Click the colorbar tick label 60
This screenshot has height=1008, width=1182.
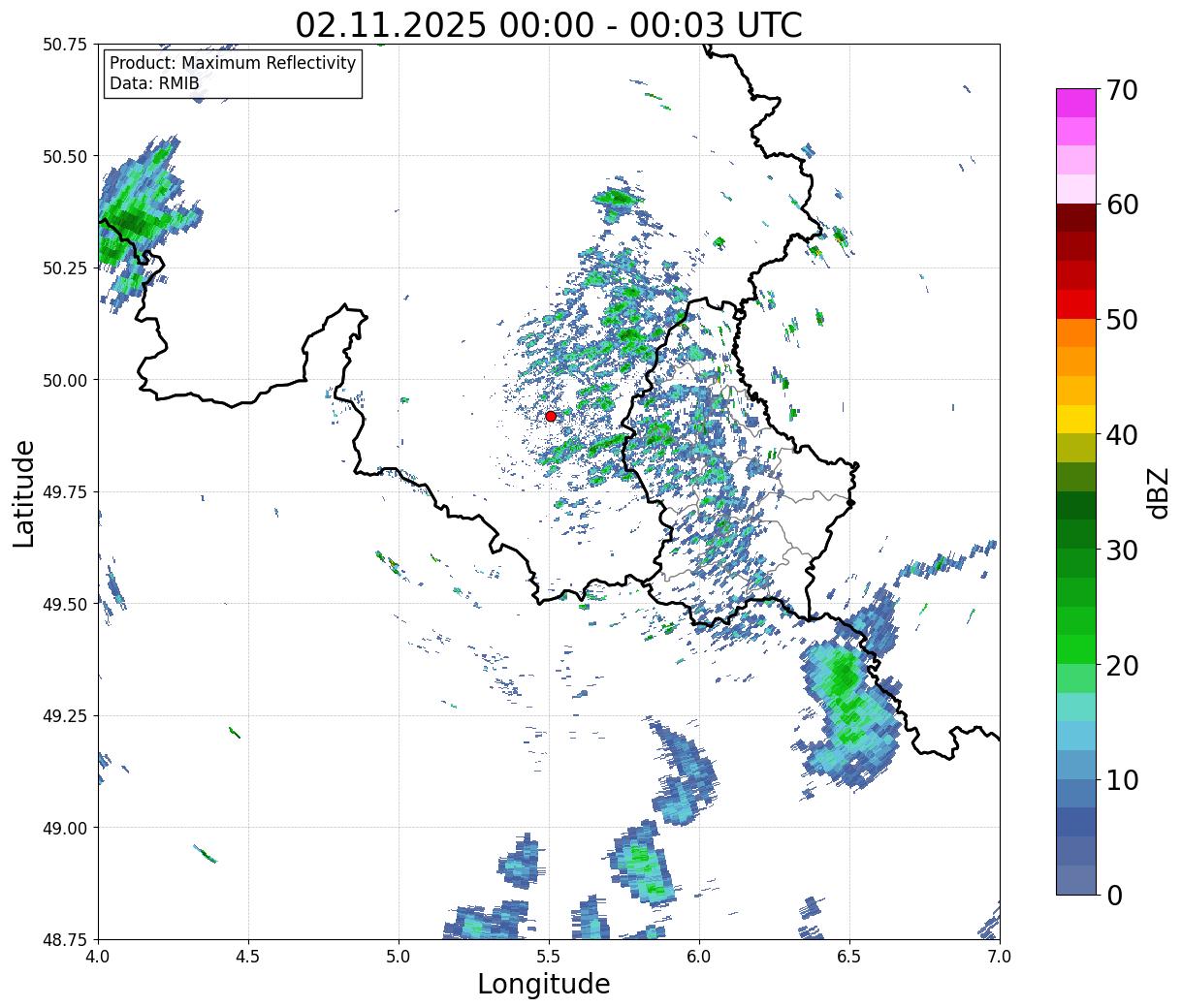[x=1122, y=205]
